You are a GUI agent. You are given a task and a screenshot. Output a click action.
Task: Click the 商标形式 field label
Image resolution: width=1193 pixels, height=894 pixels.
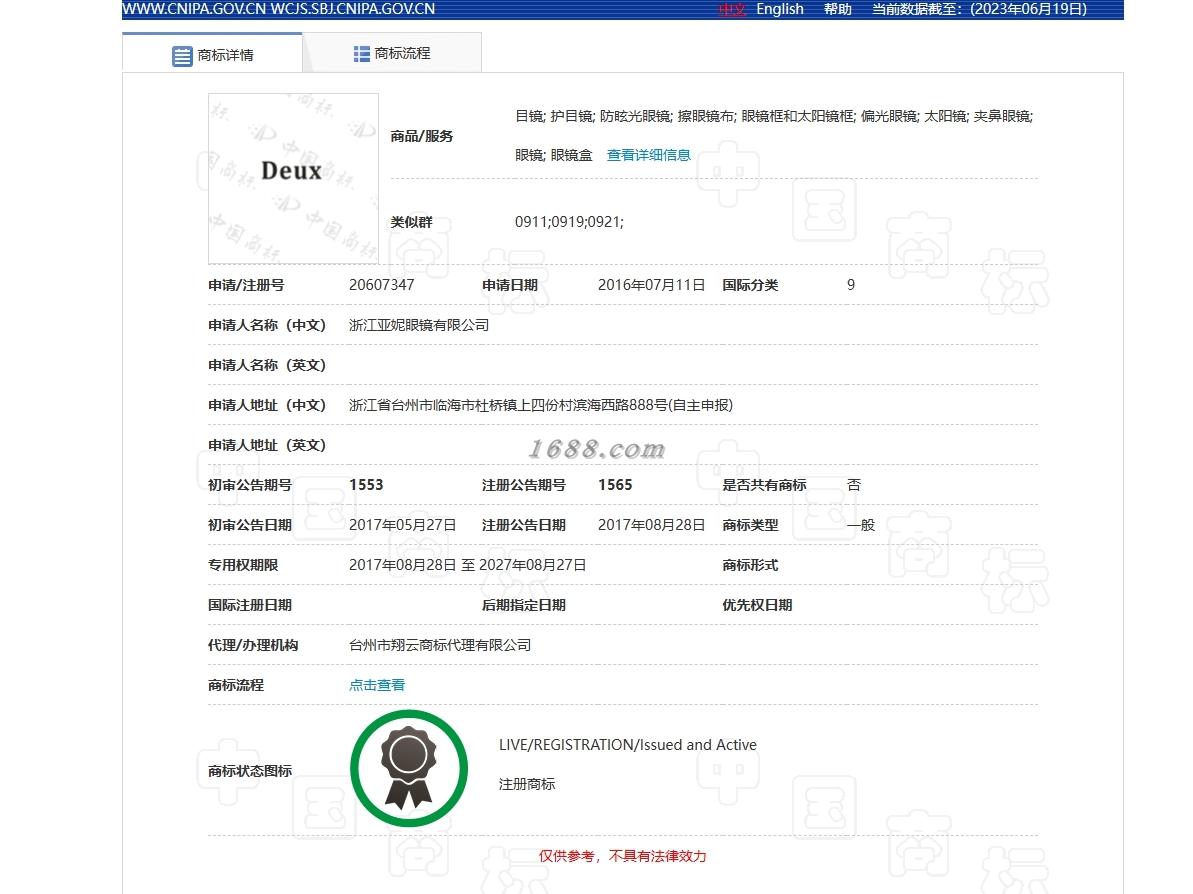click(750, 565)
